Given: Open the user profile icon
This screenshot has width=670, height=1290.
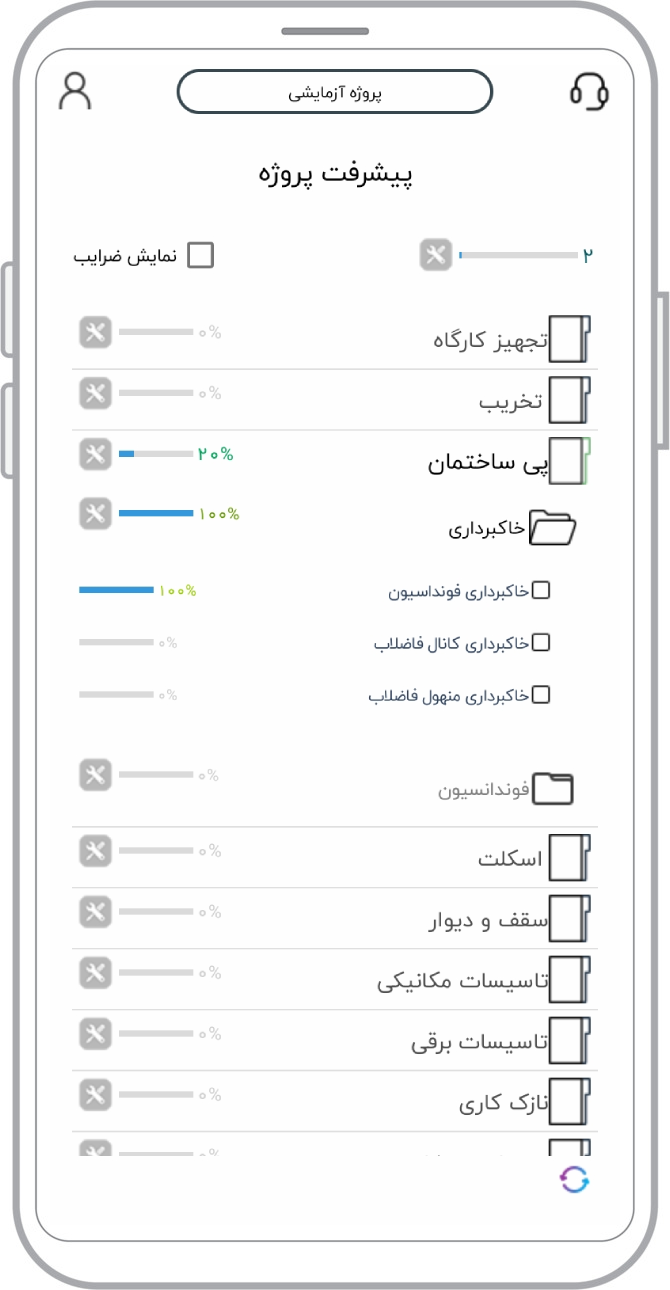Looking at the screenshot, I should point(75,91).
